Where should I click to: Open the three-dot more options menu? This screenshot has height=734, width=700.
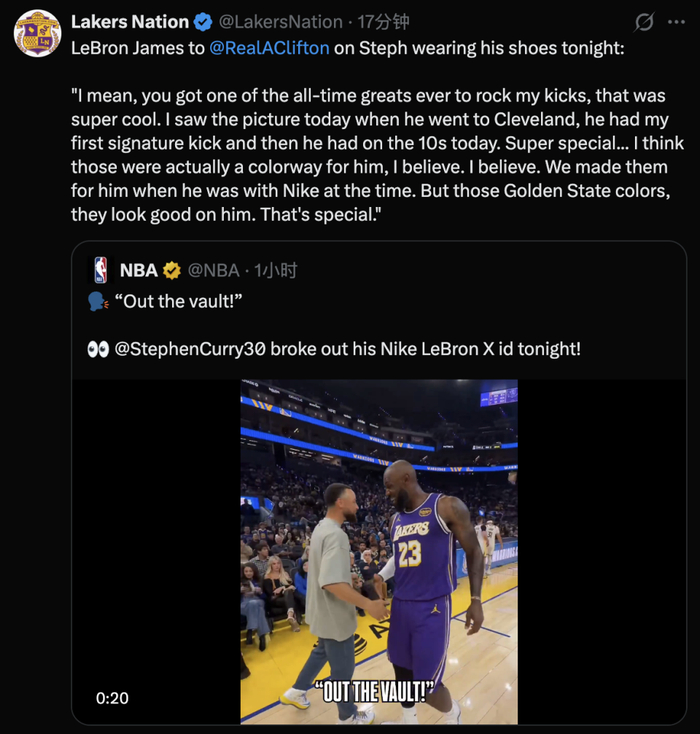click(679, 22)
